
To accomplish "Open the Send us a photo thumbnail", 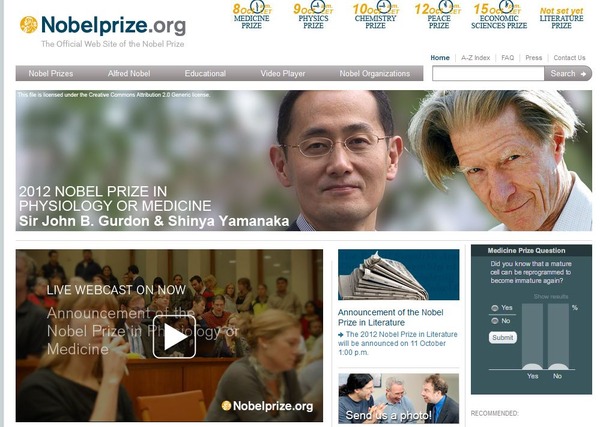I will [398, 399].
